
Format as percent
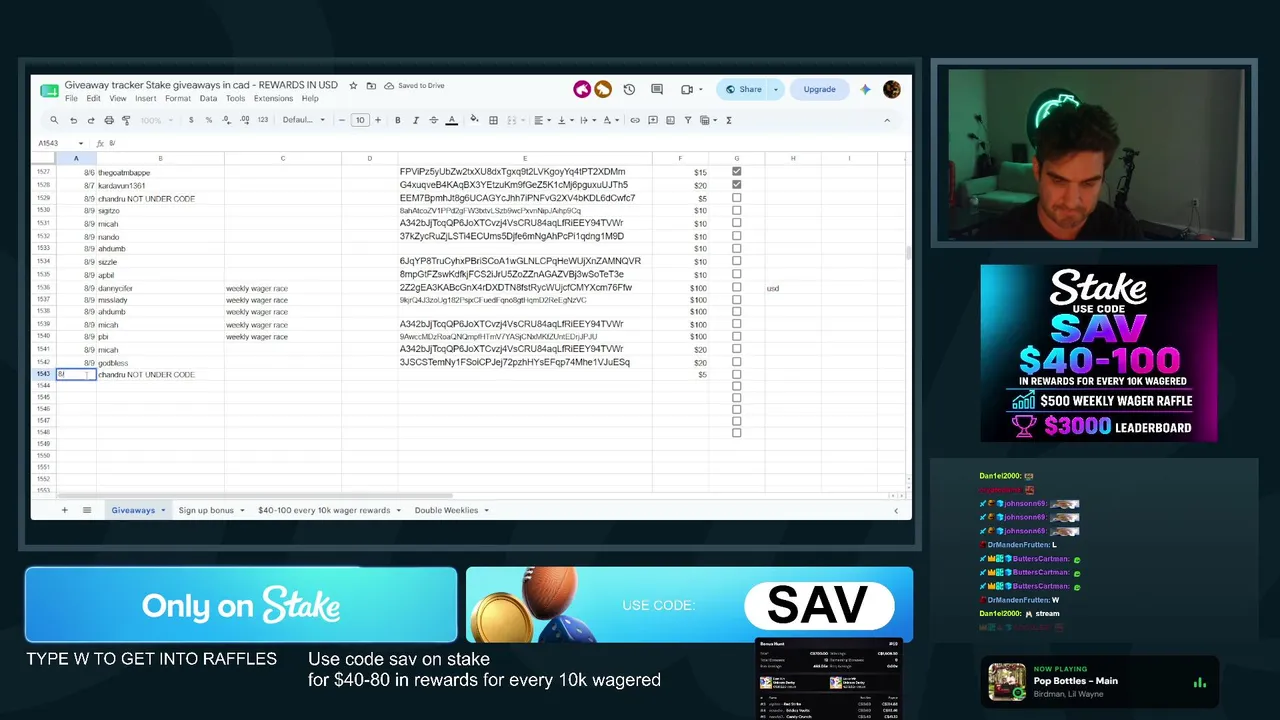click(x=208, y=120)
